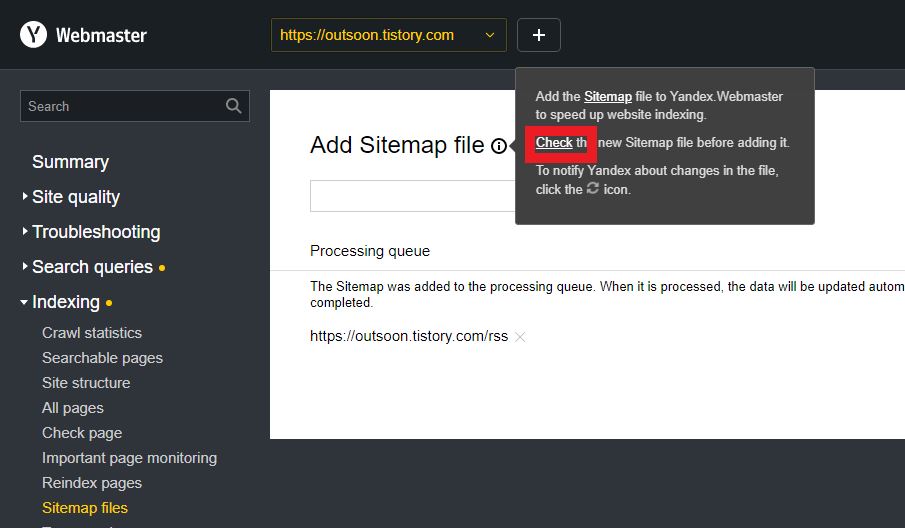Open Crawl statistics
905x528 pixels.
[92, 332]
